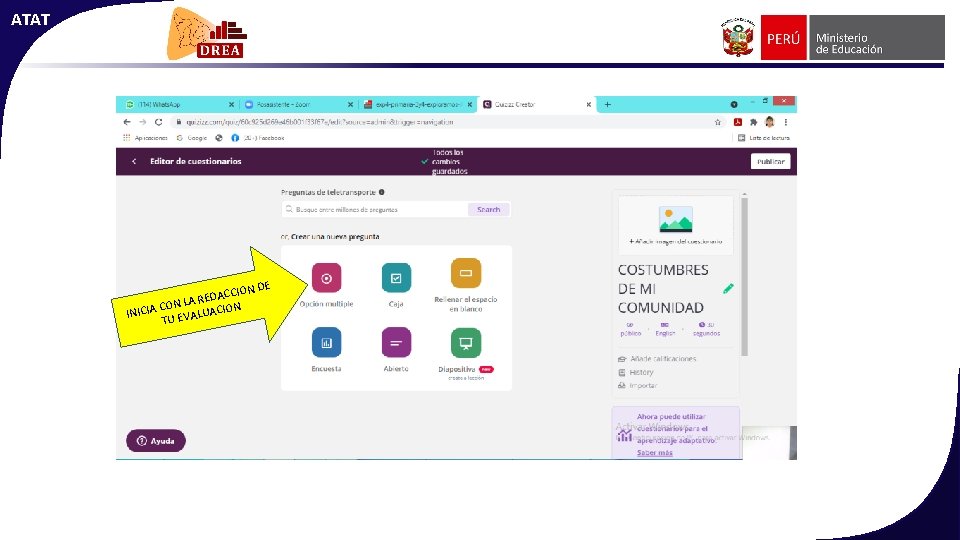
Task: Open a new browser tab with plus
Action: point(607,105)
